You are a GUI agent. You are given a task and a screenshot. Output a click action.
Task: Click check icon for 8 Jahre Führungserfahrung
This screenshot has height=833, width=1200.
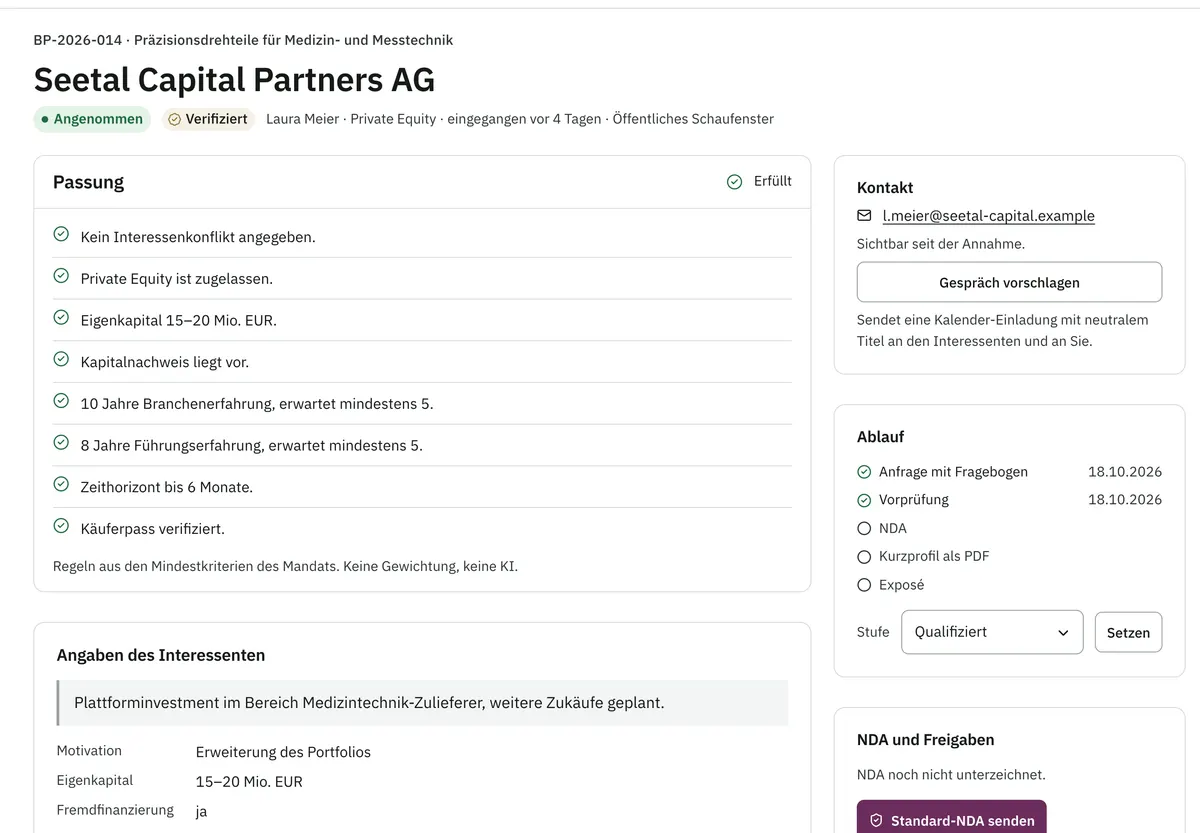click(x=61, y=442)
